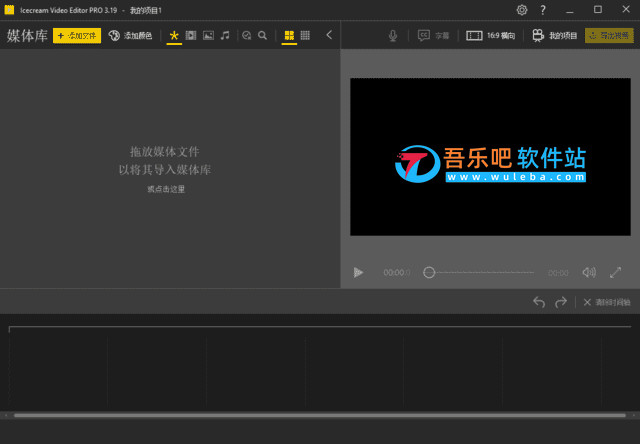Show all media with the star filter
Screen dimensions: 640x444
[174, 36]
